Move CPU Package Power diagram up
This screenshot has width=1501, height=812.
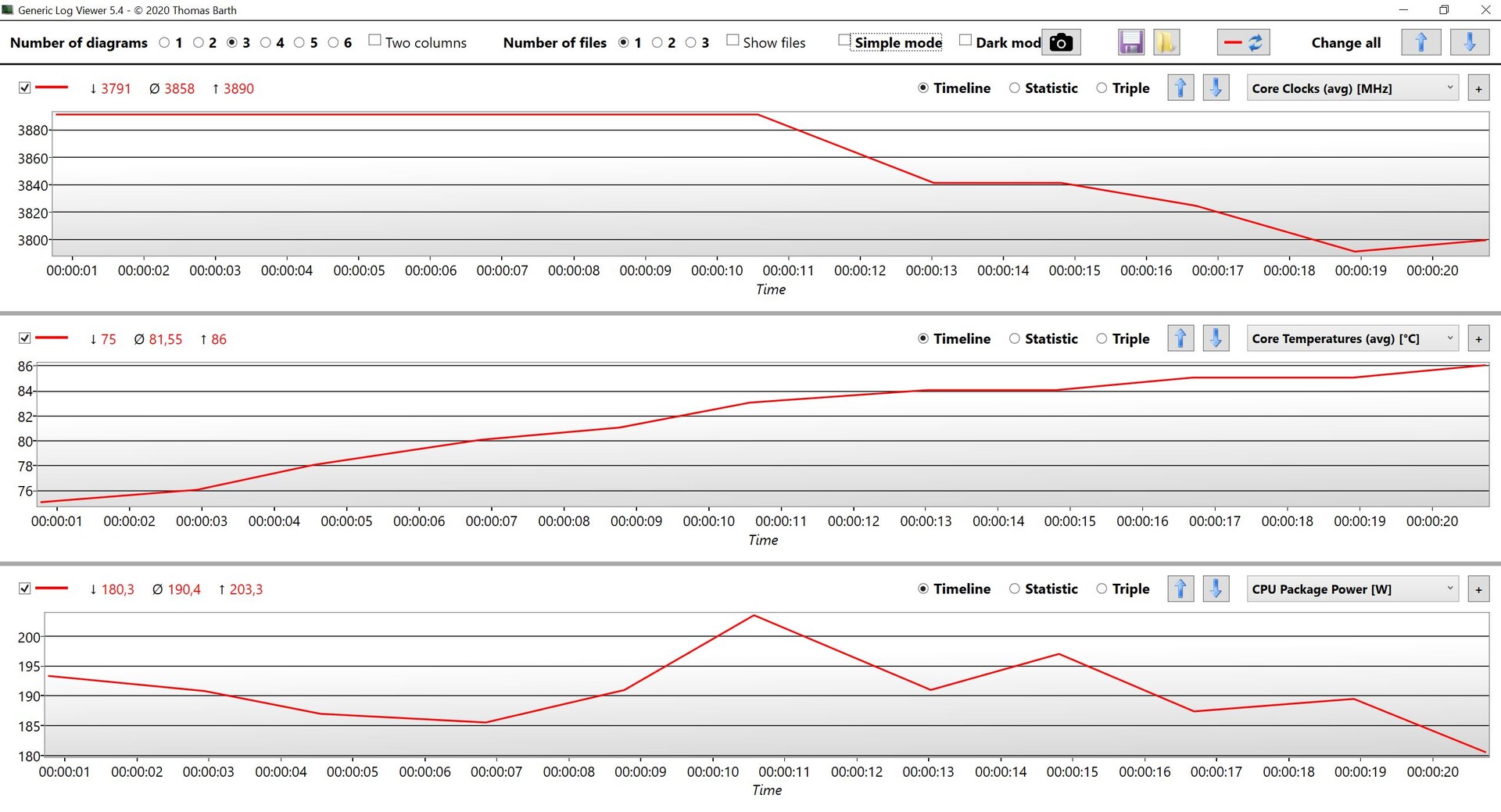coord(1180,588)
